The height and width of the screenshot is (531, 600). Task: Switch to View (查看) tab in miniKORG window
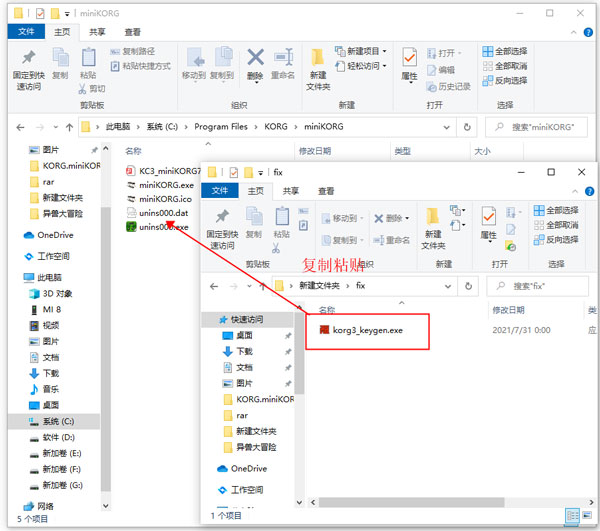point(132,32)
